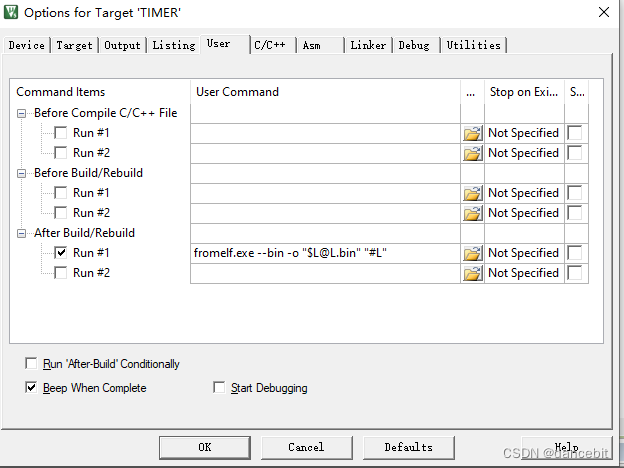Viewport: 624px width, 468px height.
Task: Go to the Utilities tab
Action: [474, 45]
